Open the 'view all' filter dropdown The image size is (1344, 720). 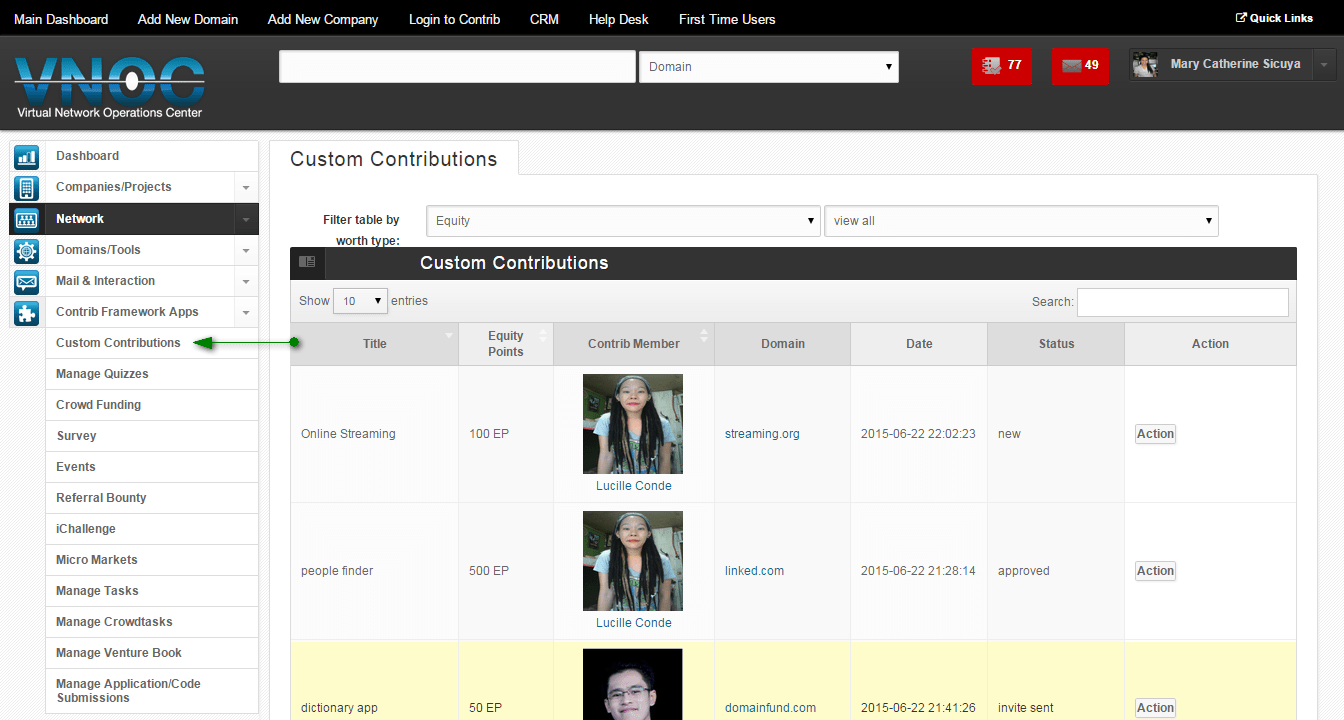click(x=1021, y=221)
